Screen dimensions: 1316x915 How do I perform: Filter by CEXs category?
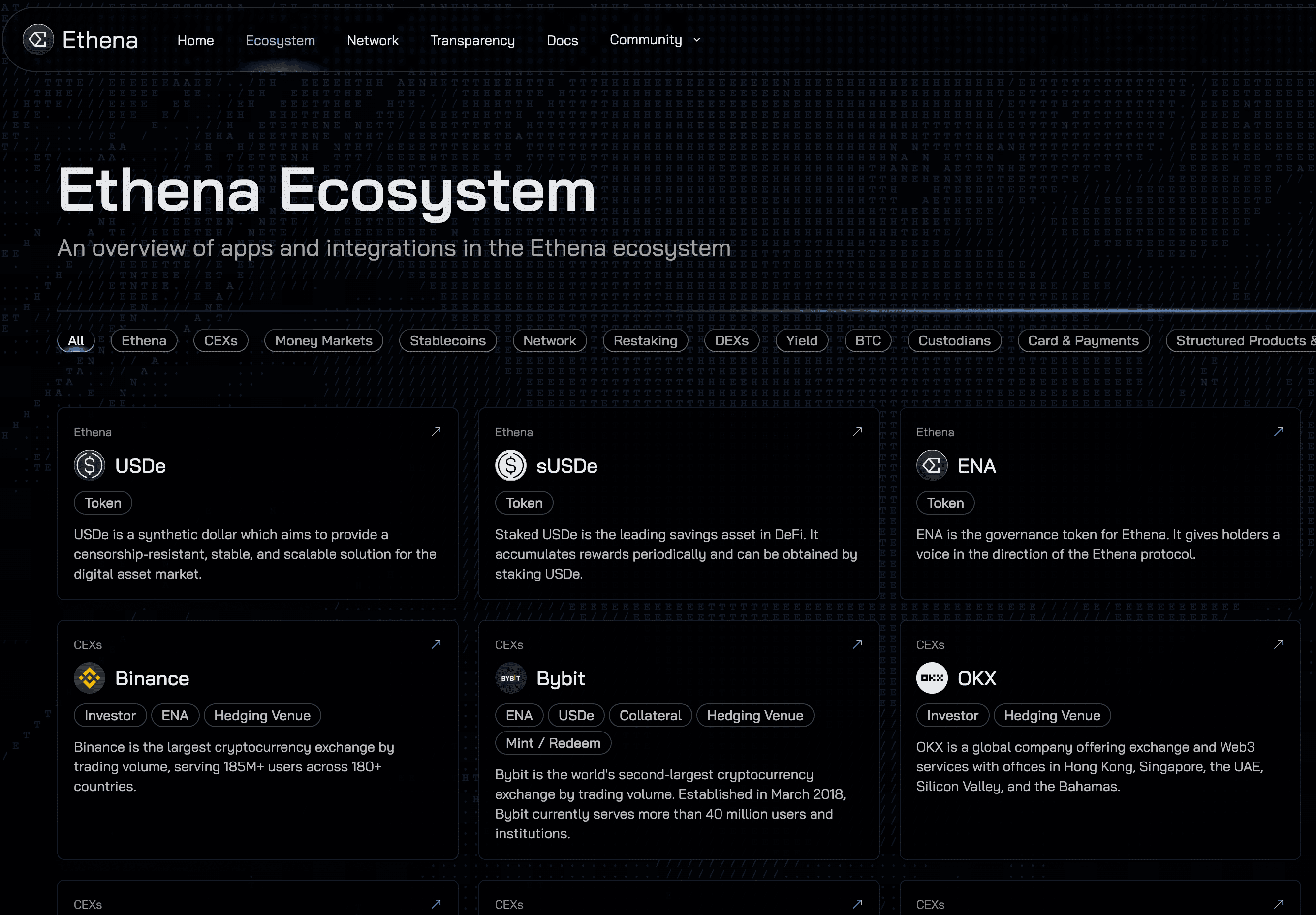220,341
